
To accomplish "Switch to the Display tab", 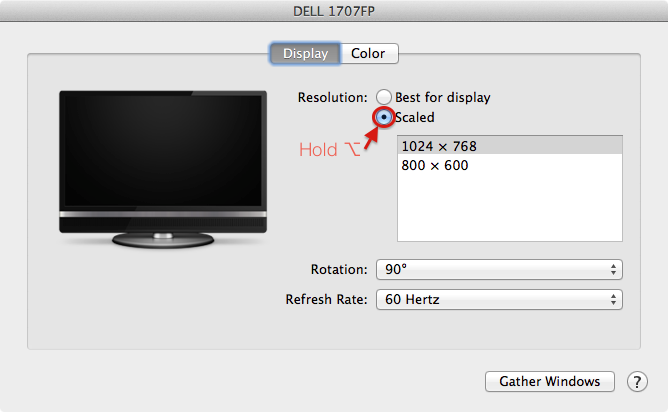I will point(305,54).
